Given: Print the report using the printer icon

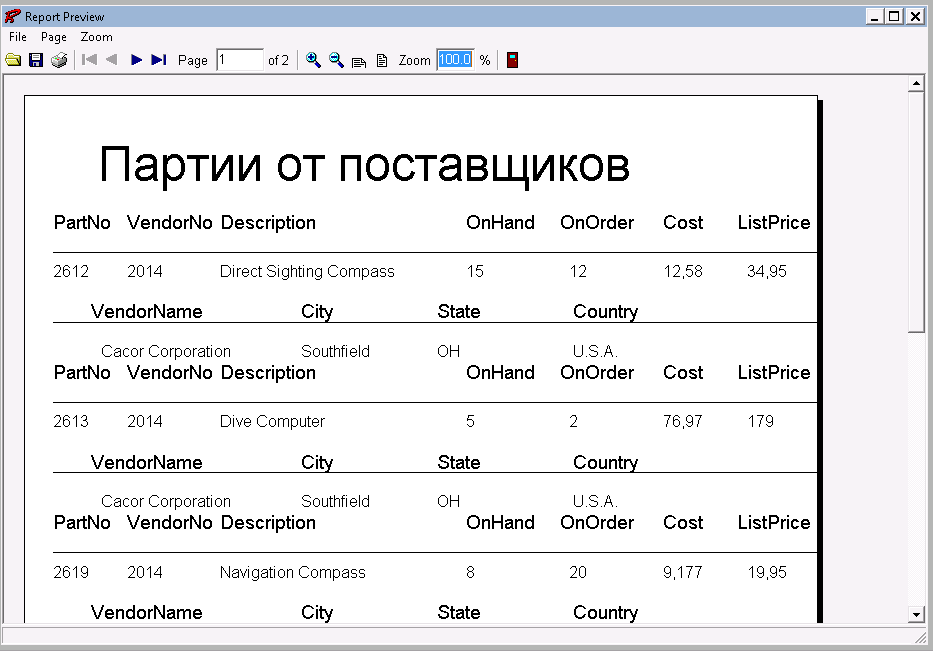Looking at the screenshot, I should click(59, 60).
